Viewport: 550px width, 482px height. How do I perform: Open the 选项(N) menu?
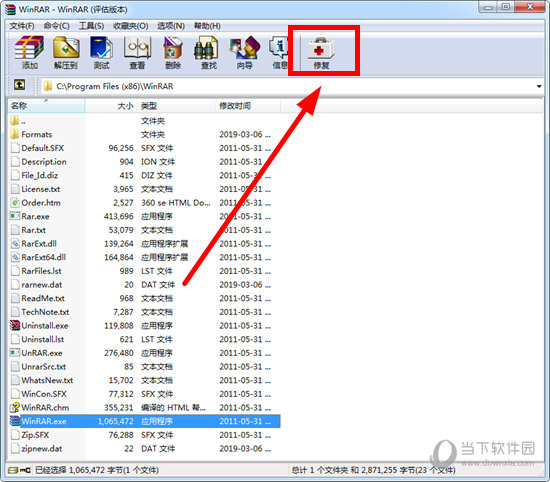click(171, 26)
